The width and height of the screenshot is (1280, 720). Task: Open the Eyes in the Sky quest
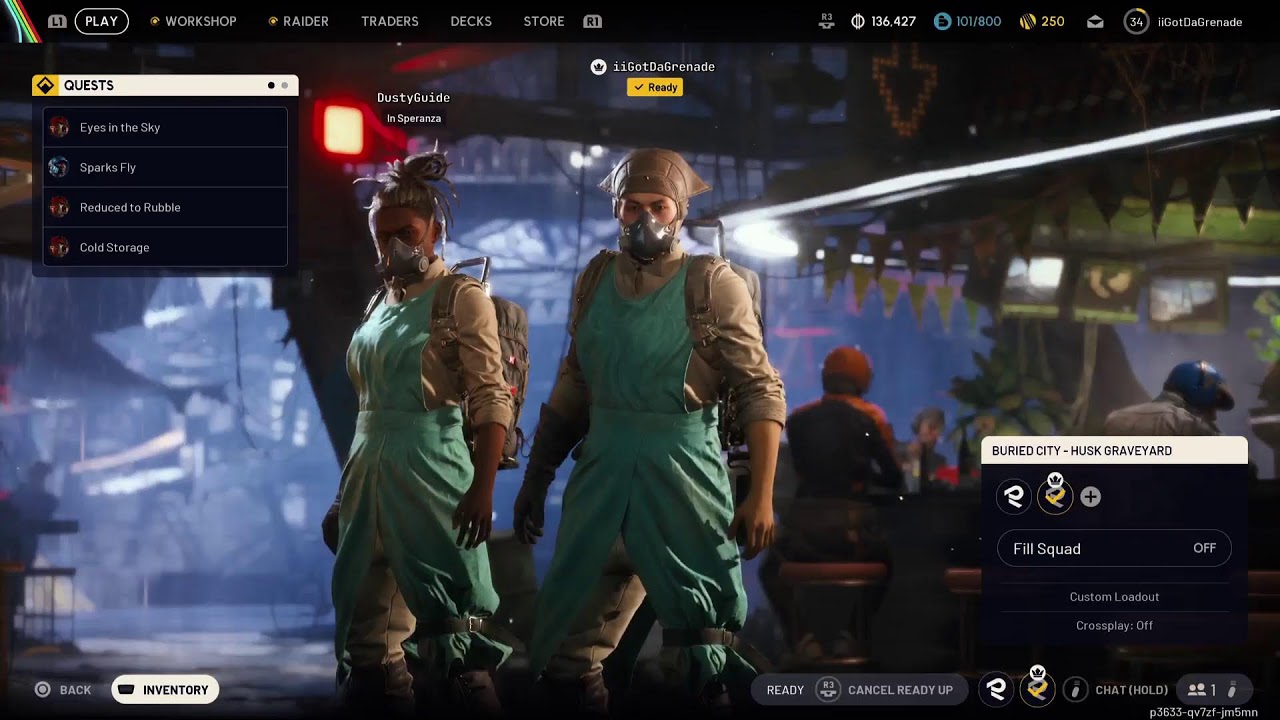(165, 127)
